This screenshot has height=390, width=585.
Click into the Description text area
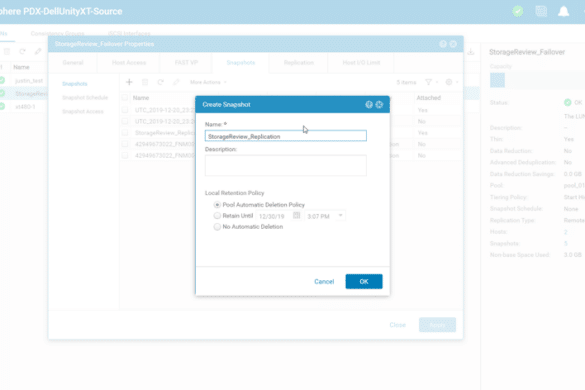285,165
